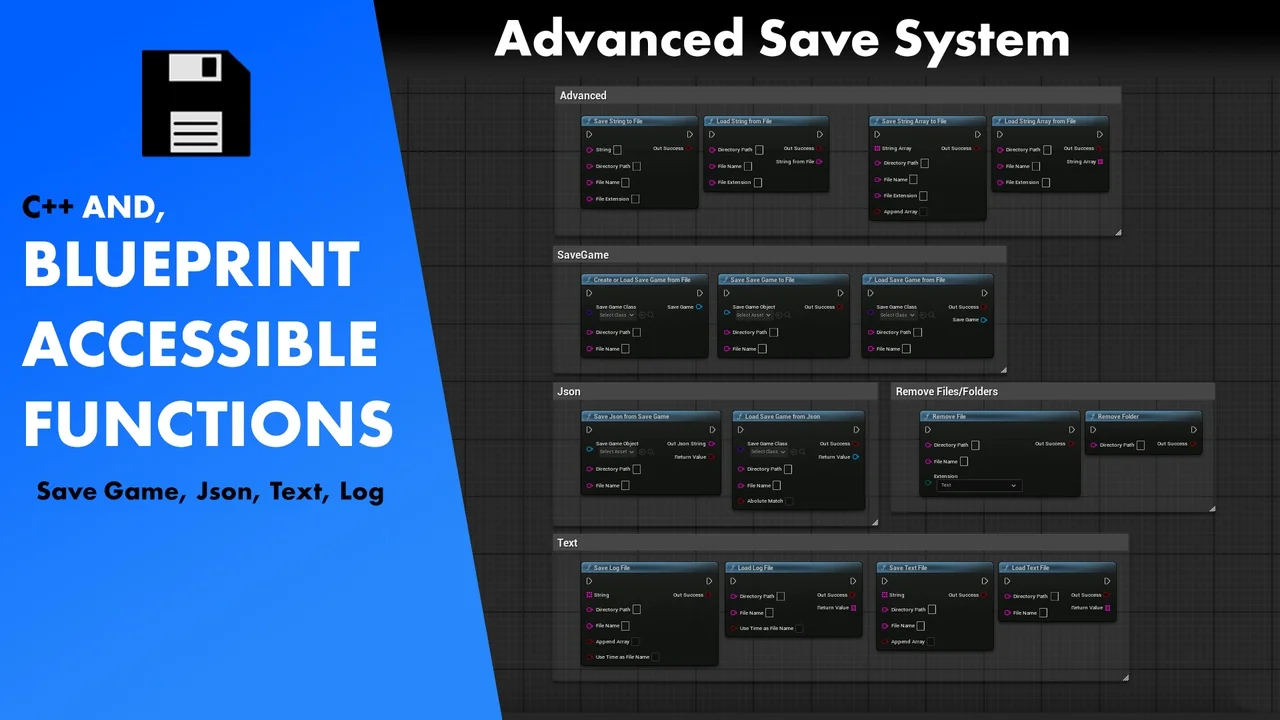Viewport: 1280px width, 720px height.
Task: Click Save Game output pin on Load Save Game from File
Action: (x=984, y=320)
